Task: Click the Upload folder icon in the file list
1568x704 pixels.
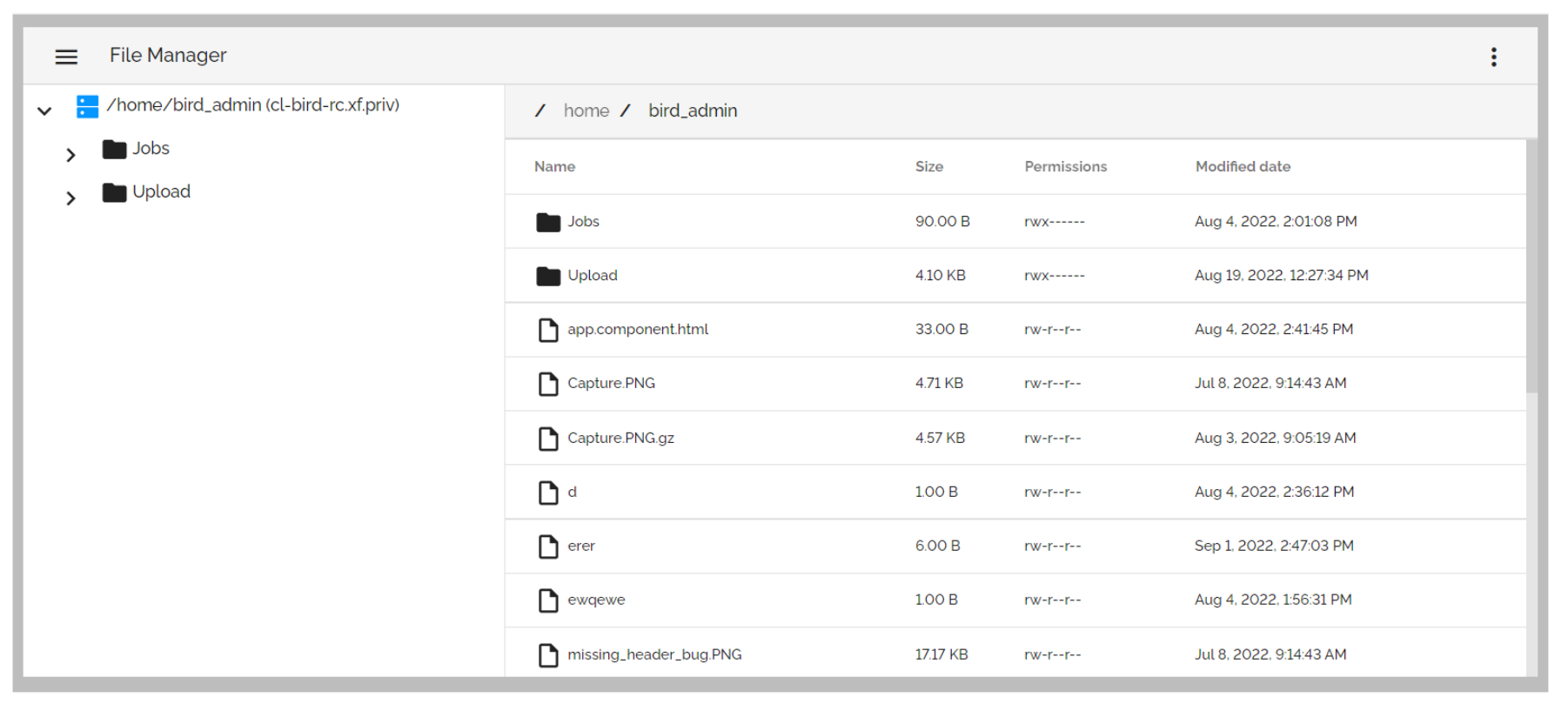Action: coord(548,276)
